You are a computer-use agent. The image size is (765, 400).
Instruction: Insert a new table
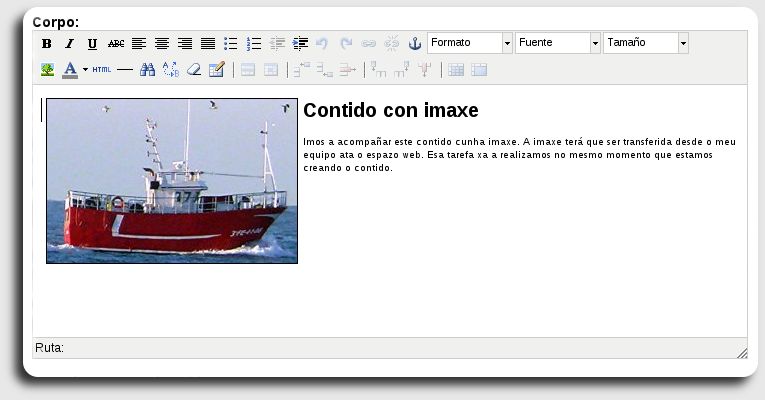pos(217,70)
